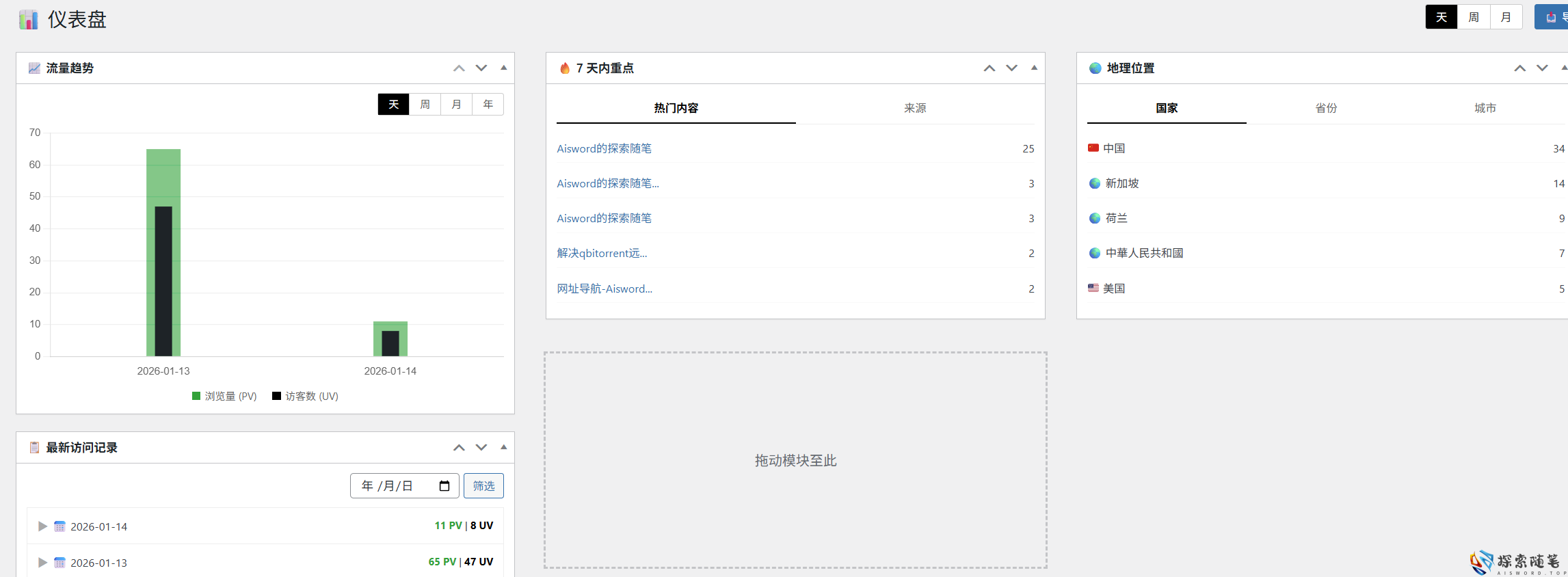1568x577 pixels.
Task: Click globe icon next to 荷兰
Action: point(1095,218)
